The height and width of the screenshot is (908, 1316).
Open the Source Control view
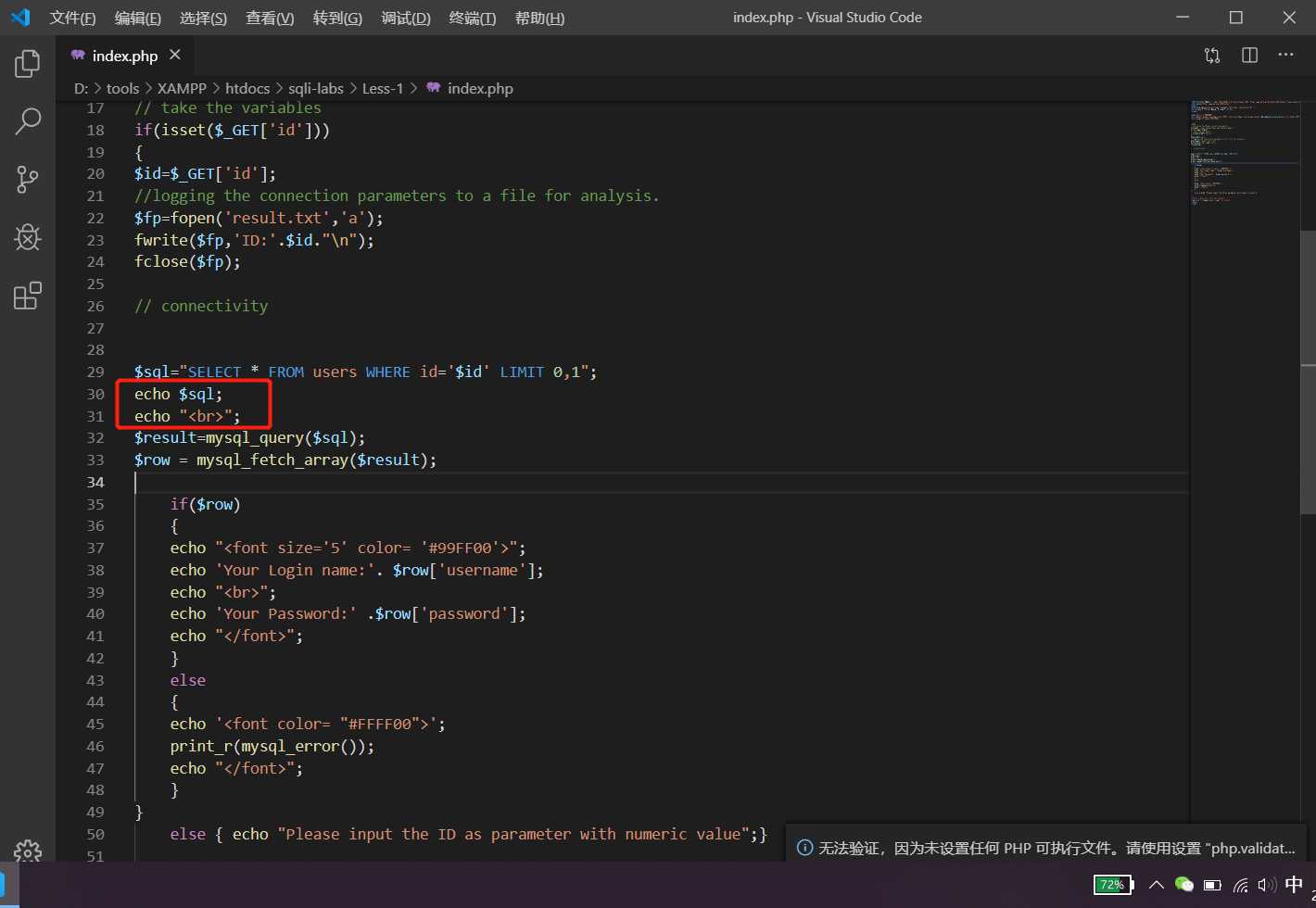click(28, 180)
